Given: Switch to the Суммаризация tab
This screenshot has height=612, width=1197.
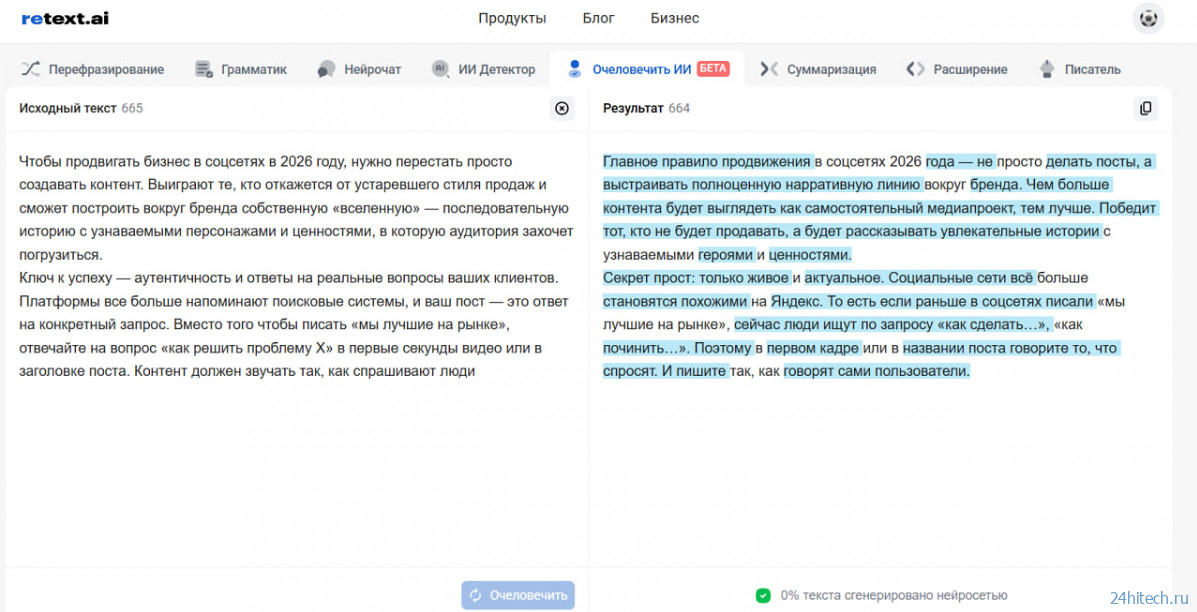Looking at the screenshot, I should click(830, 69).
